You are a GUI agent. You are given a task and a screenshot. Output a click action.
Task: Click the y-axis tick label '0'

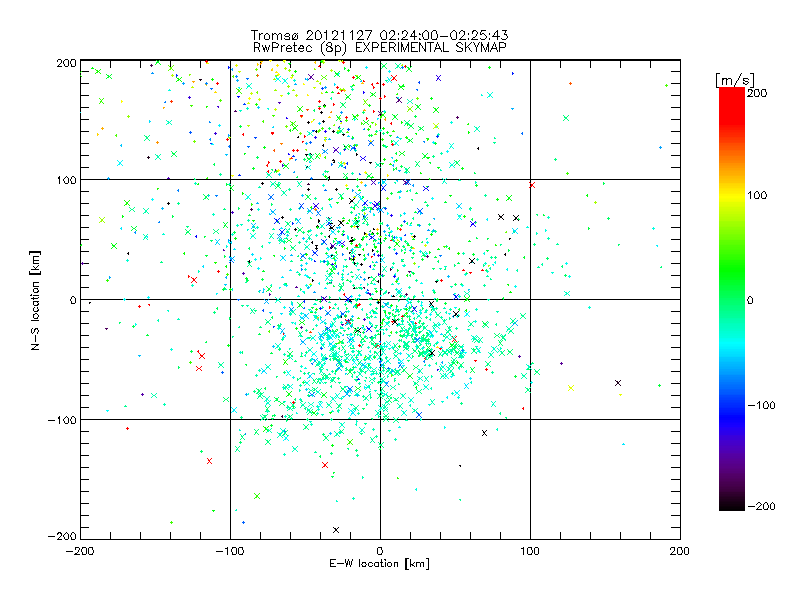(x=73, y=300)
